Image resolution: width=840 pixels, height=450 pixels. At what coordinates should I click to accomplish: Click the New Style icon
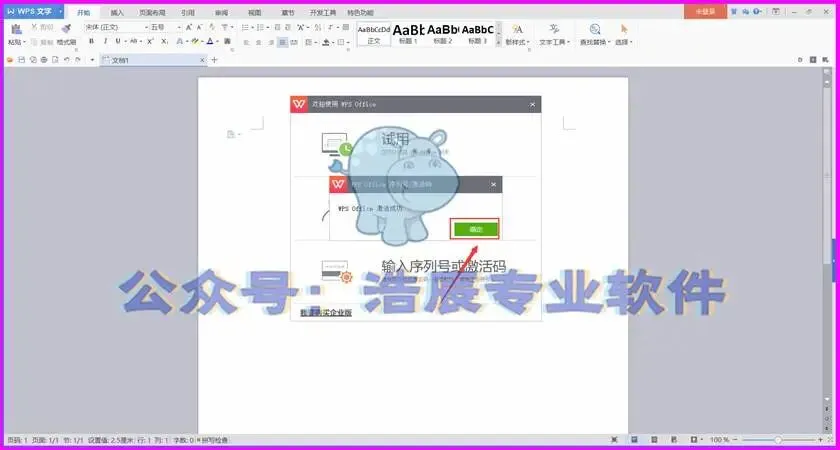coord(518,29)
